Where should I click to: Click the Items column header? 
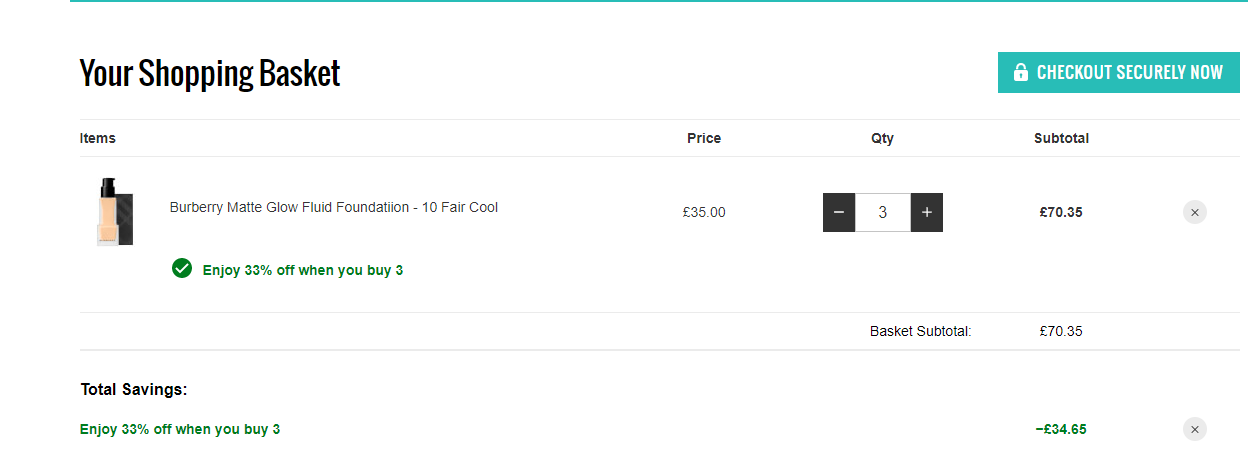[x=98, y=138]
